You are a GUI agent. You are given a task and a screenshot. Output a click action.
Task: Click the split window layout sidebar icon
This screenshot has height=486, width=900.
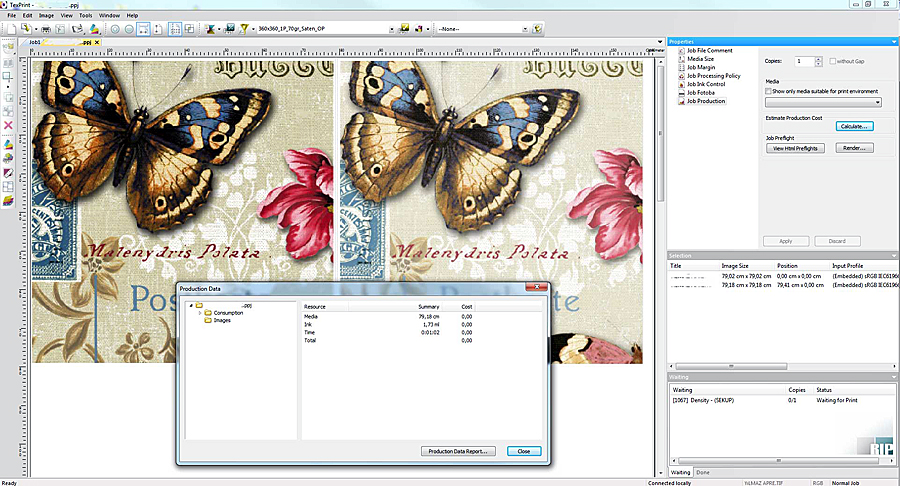(x=8, y=186)
